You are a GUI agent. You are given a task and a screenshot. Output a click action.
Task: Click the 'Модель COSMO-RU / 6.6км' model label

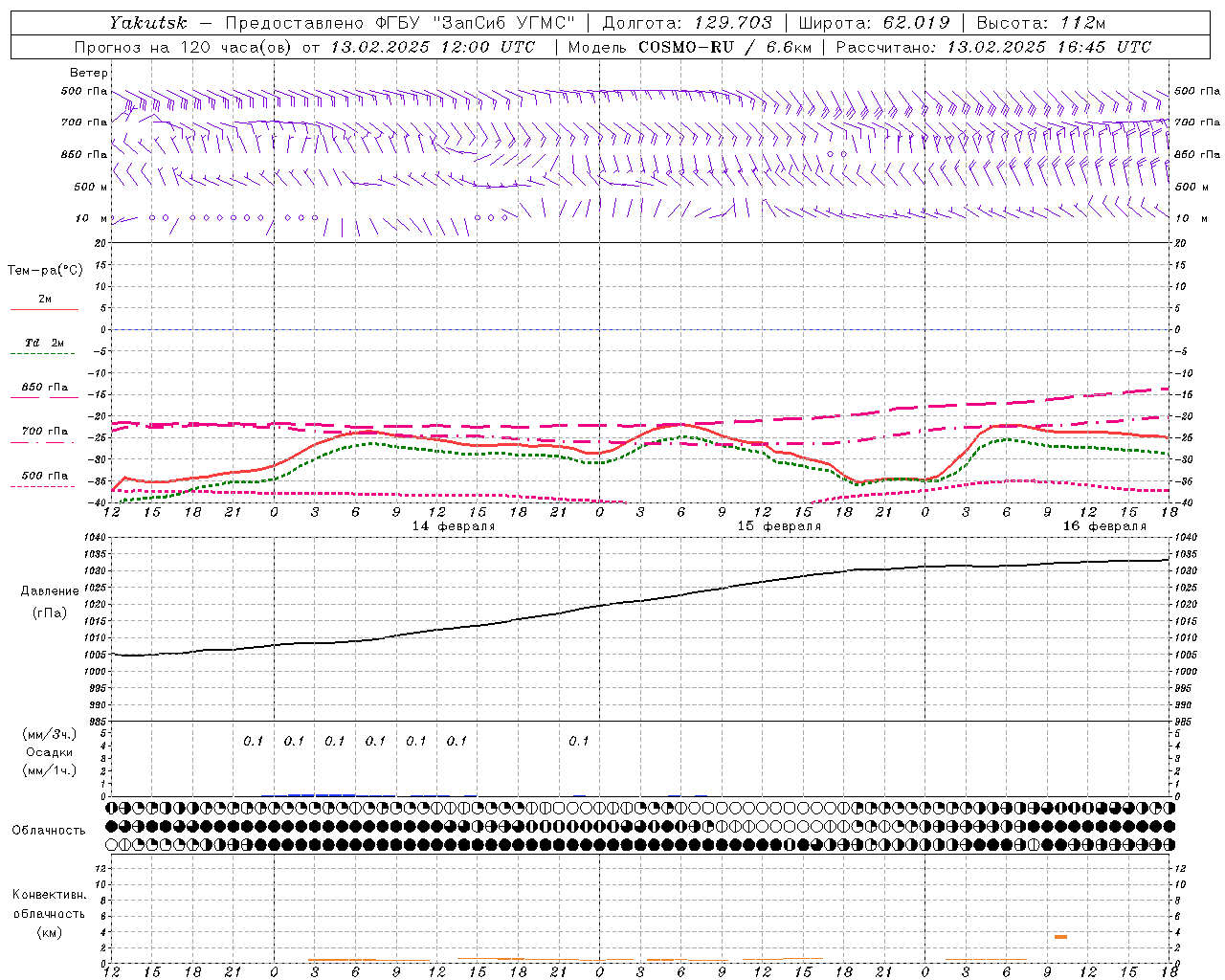click(689, 47)
